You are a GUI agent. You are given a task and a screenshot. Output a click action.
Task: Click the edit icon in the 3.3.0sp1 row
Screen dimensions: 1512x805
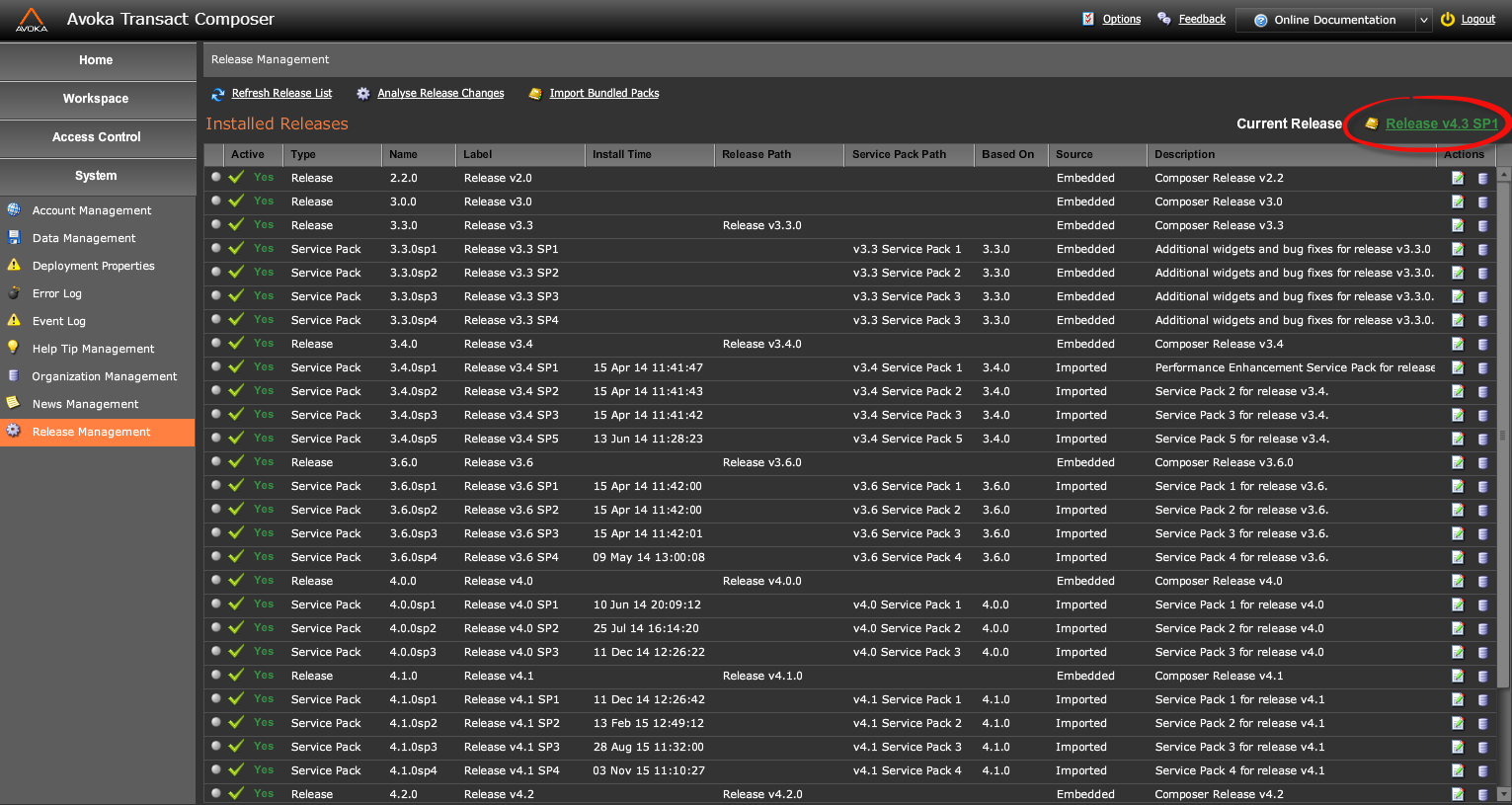tap(1458, 249)
